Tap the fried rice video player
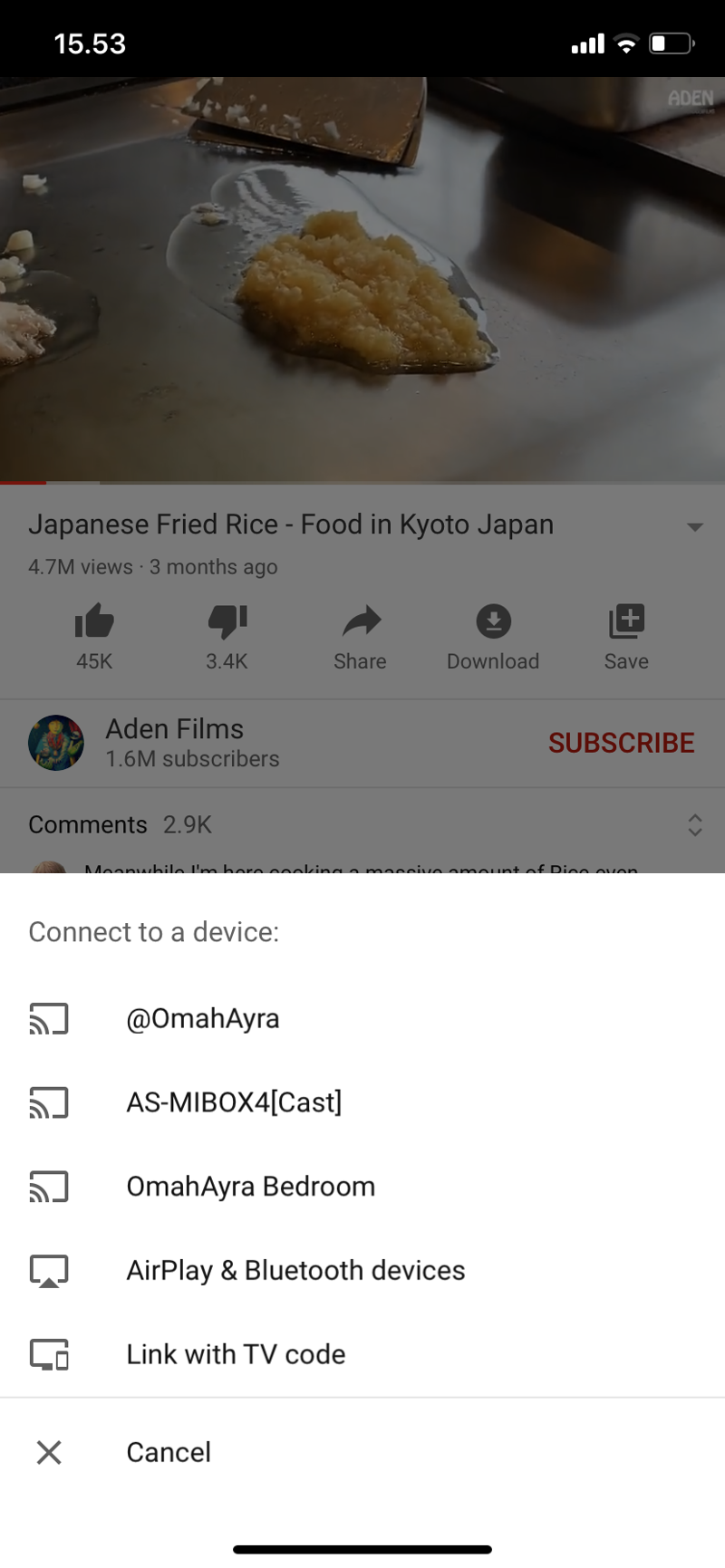The width and height of the screenshot is (725, 1568). pyautogui.click(x=362, y=279)
